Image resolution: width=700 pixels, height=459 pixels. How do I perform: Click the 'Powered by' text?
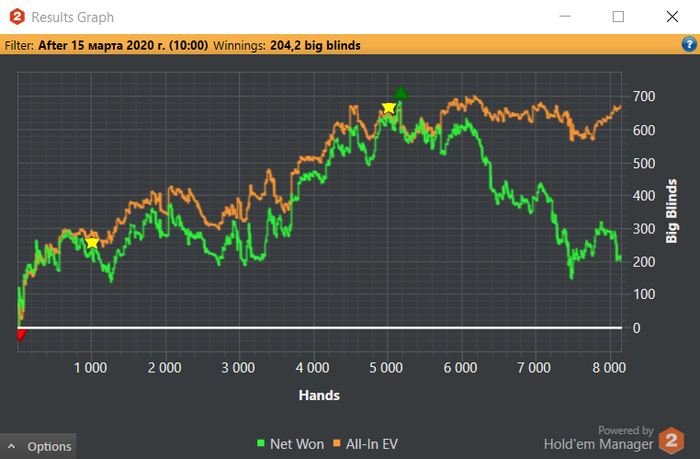point(625,430)
